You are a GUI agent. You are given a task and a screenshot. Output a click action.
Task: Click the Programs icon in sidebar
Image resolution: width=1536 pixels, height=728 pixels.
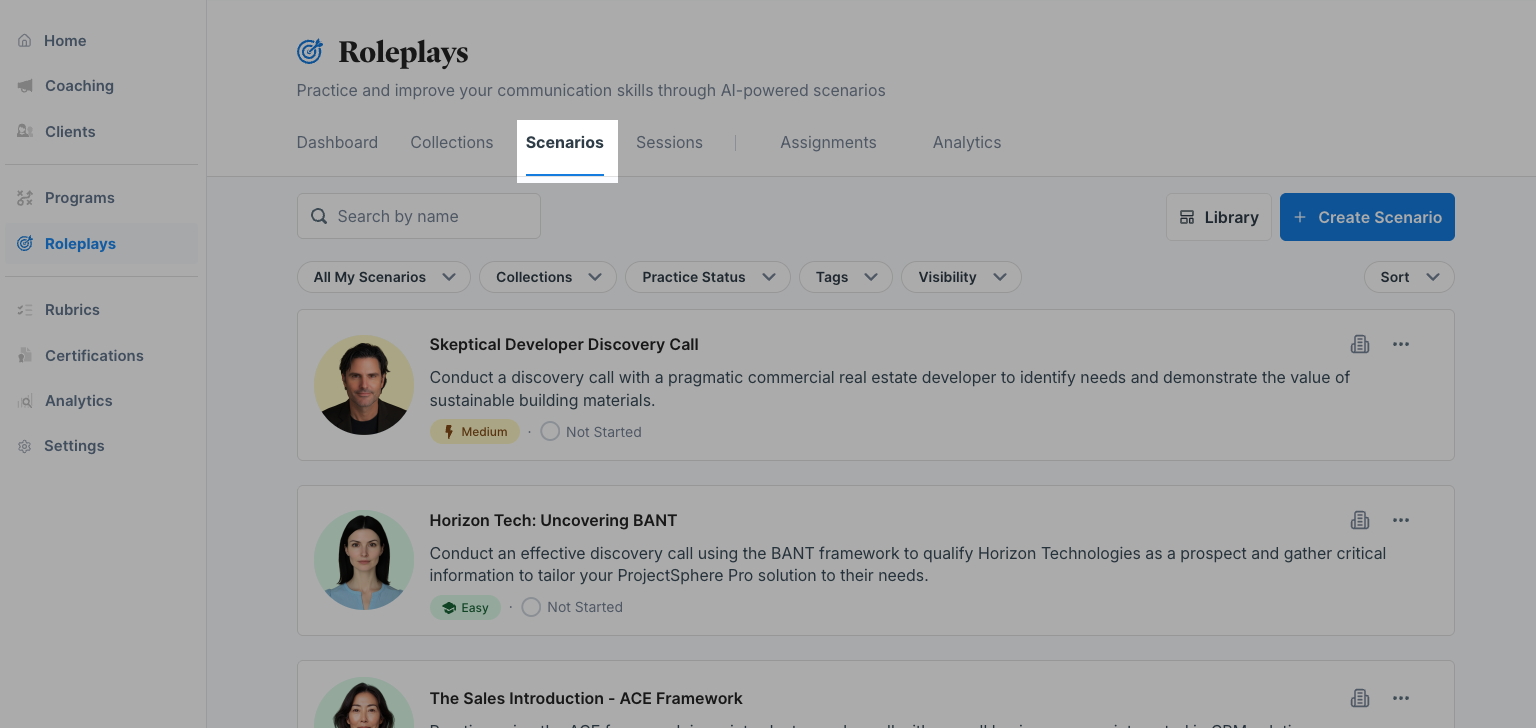25,198
